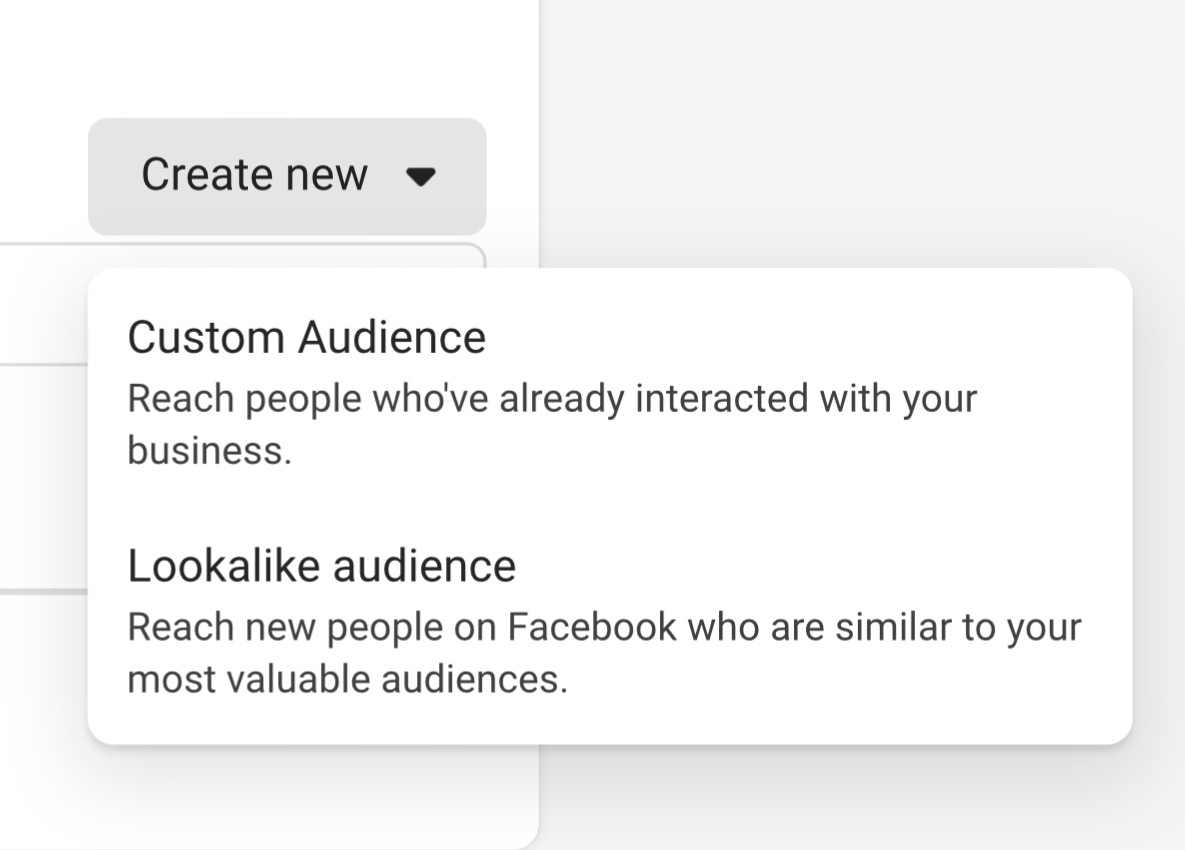Click the Create new button label
Viewport: 1185px width, 850px height.
(256, 174)
